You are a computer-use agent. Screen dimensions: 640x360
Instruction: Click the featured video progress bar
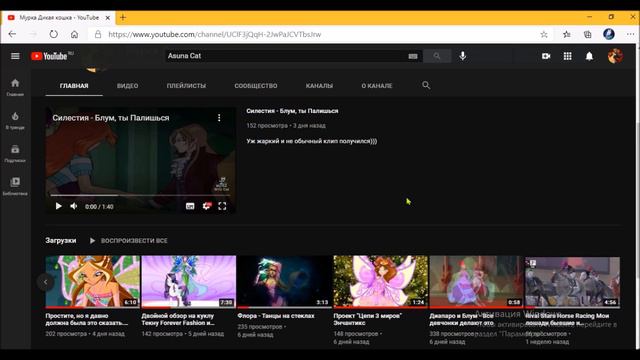pyautogui.click(x=140, y=196)
